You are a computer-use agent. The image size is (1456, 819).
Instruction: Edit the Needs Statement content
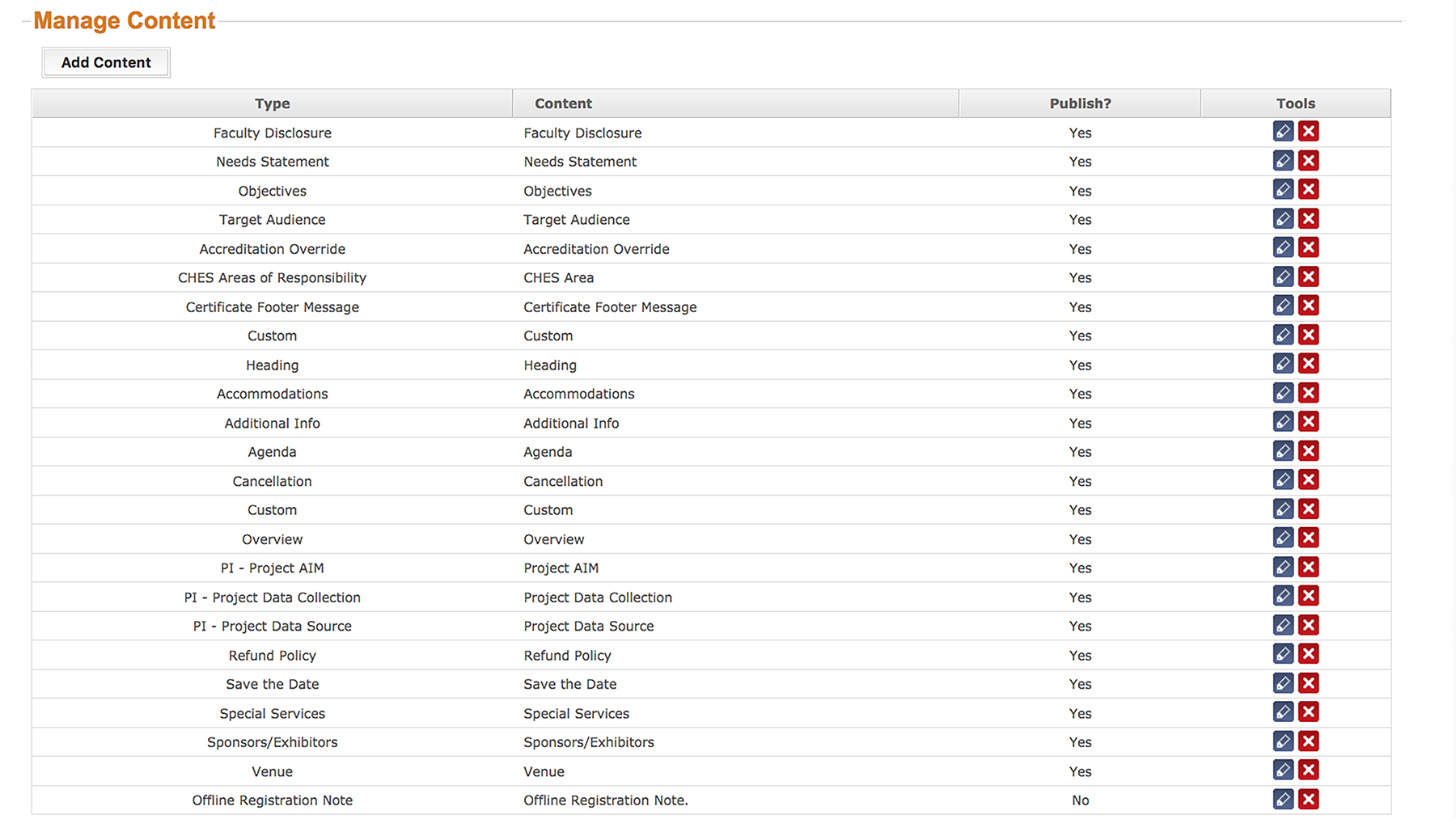[x=1283, y=161]
